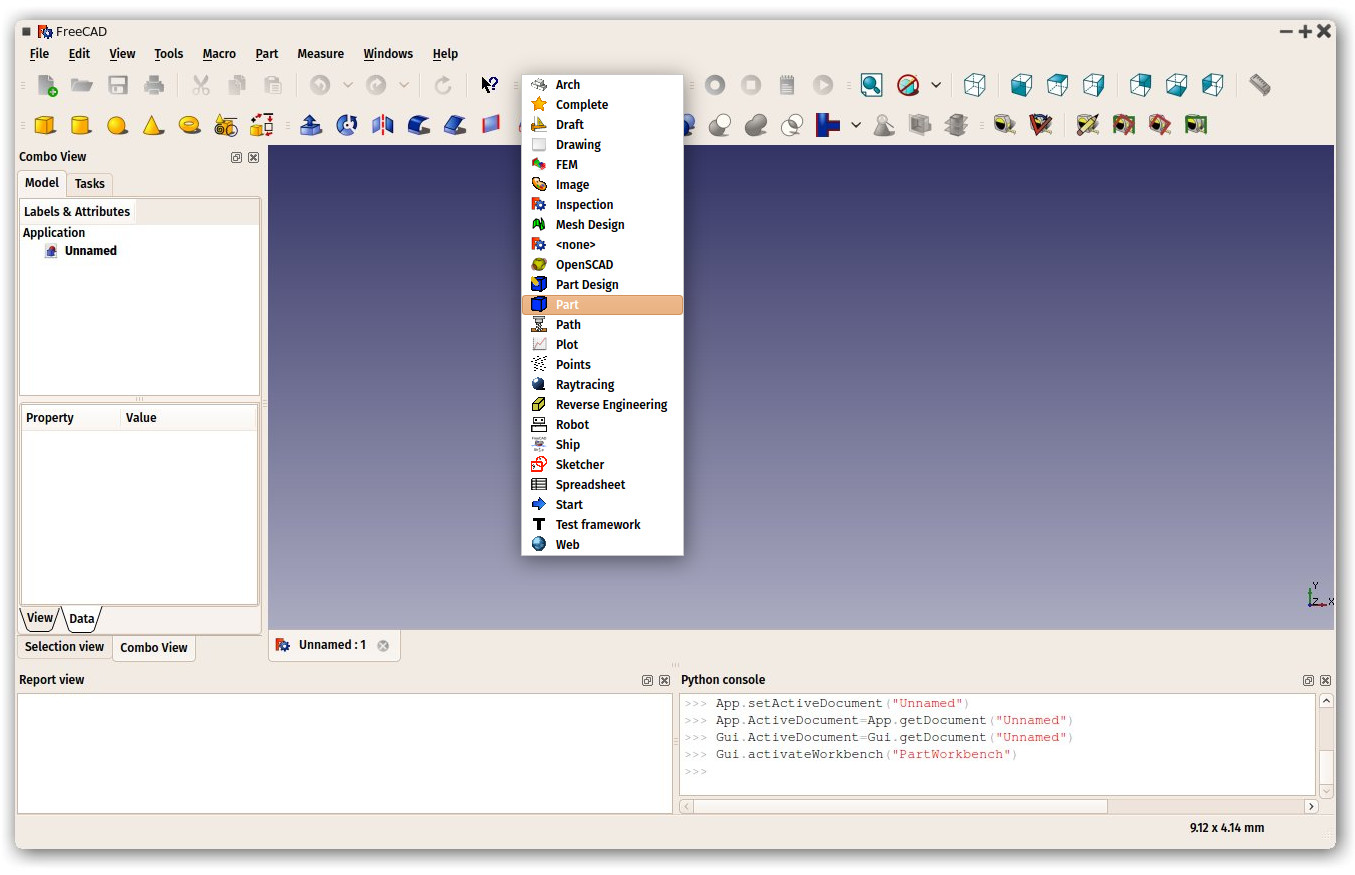The height and width of the screenshot is (875, 1355).
Task: Click the Front view cube icon
Action: tap(1021, 85)
